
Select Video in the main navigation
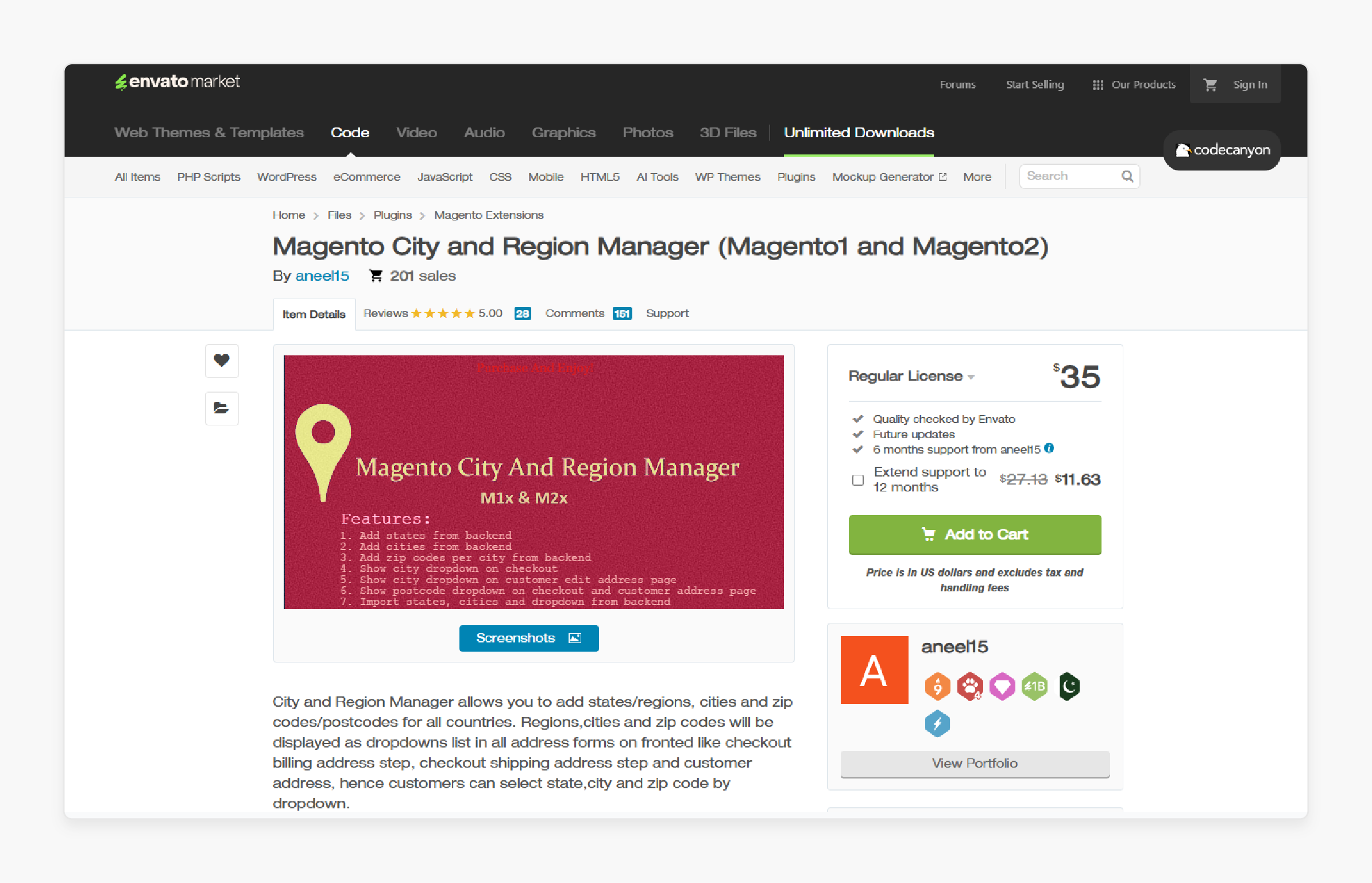coord(416,133)
